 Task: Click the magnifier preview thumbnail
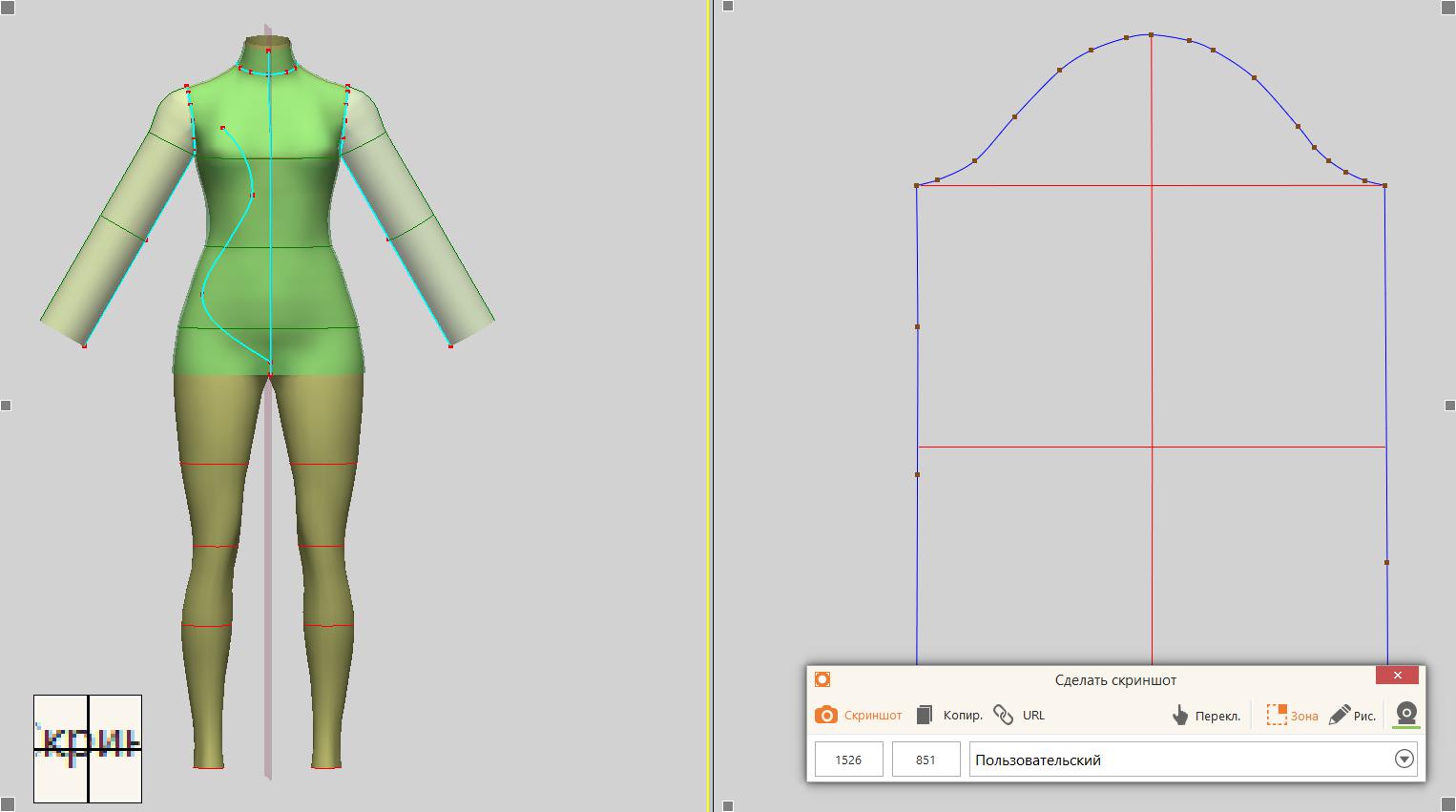pos(88,749)
